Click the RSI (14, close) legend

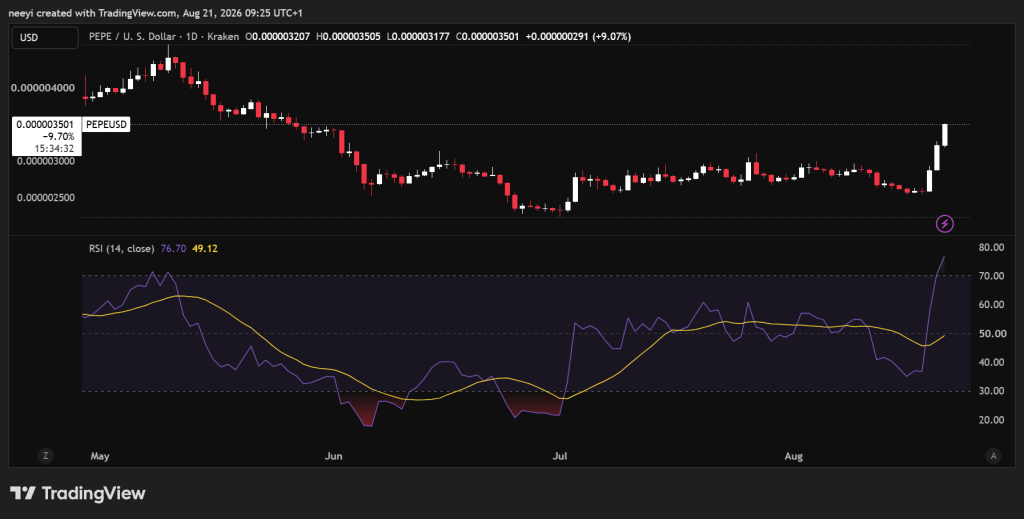point(121,248)
